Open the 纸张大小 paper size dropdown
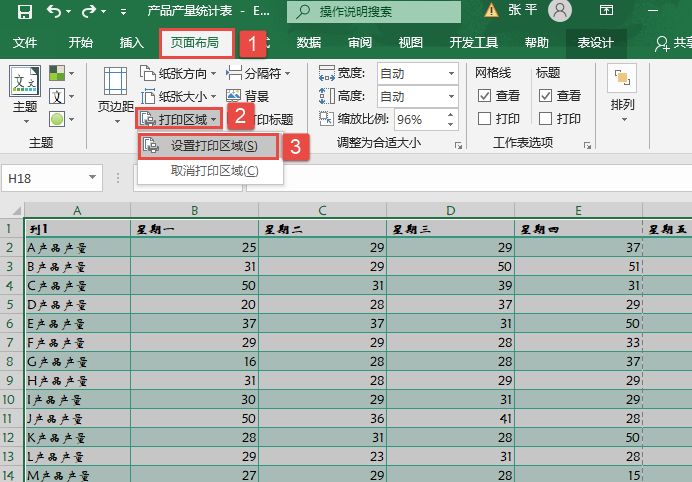The height and width of the screenshot is (482, 692). [x=178, y=96]
